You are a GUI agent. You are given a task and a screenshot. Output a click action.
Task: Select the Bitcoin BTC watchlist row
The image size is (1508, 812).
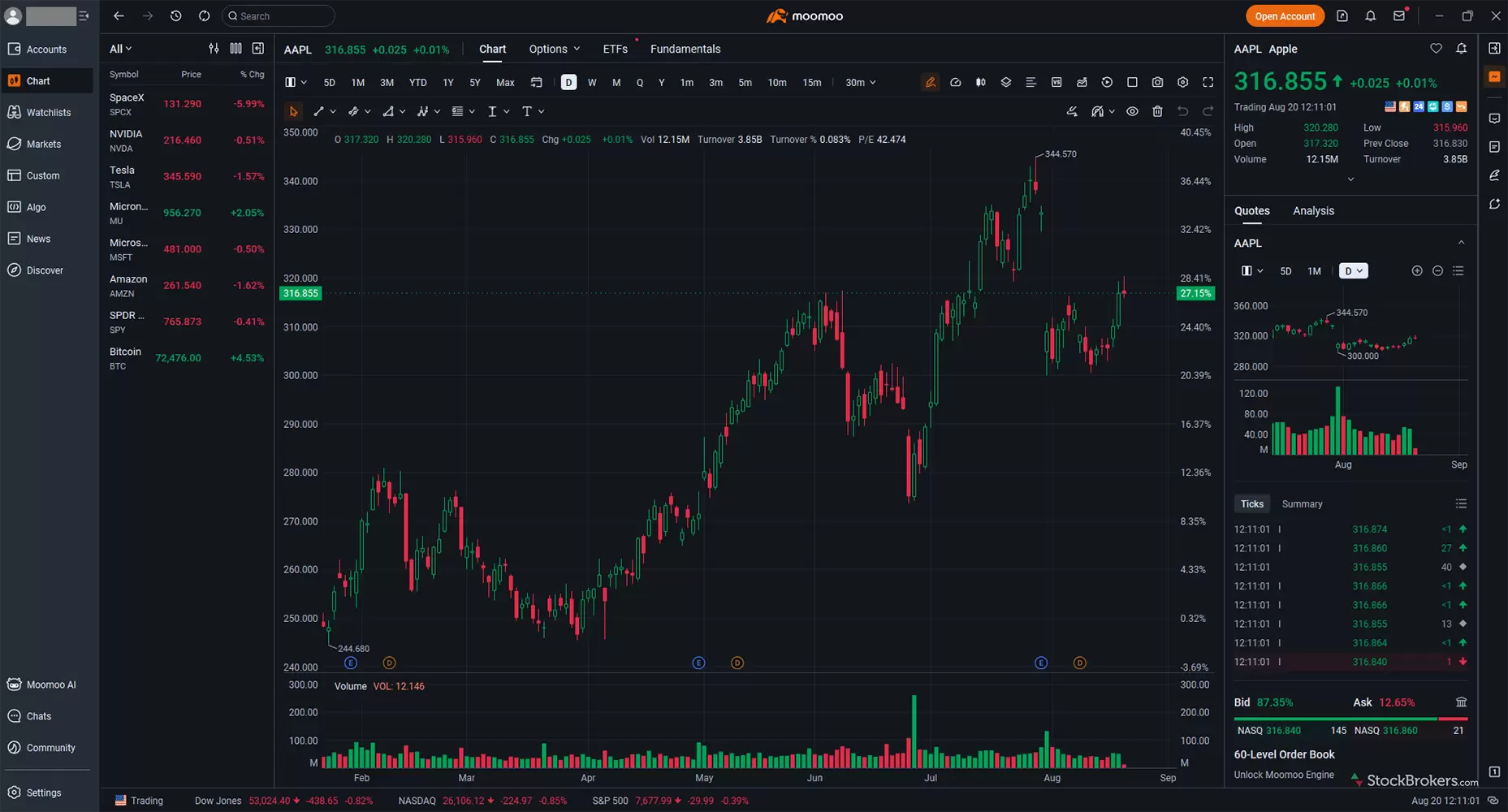187,358
